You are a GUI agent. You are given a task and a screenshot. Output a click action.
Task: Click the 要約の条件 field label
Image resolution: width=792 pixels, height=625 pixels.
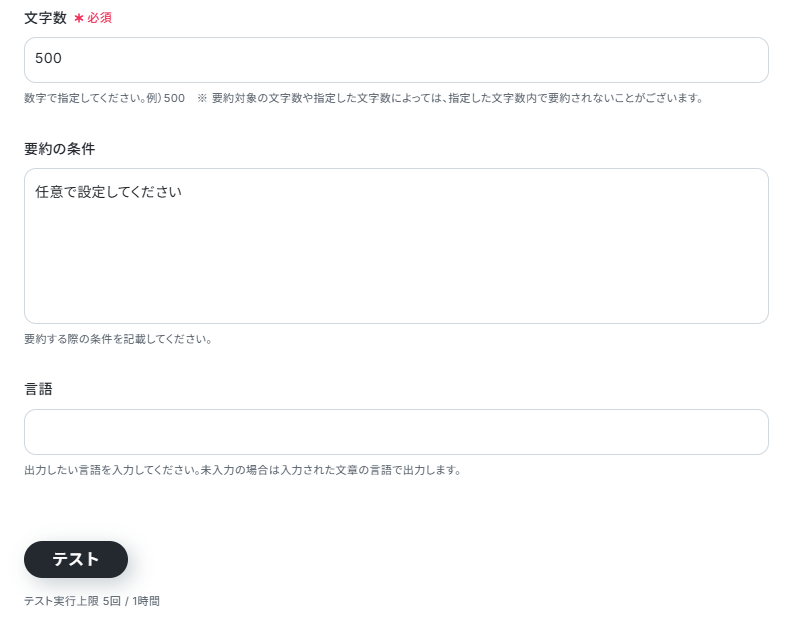pyautogui.click(x=60, y=149)
